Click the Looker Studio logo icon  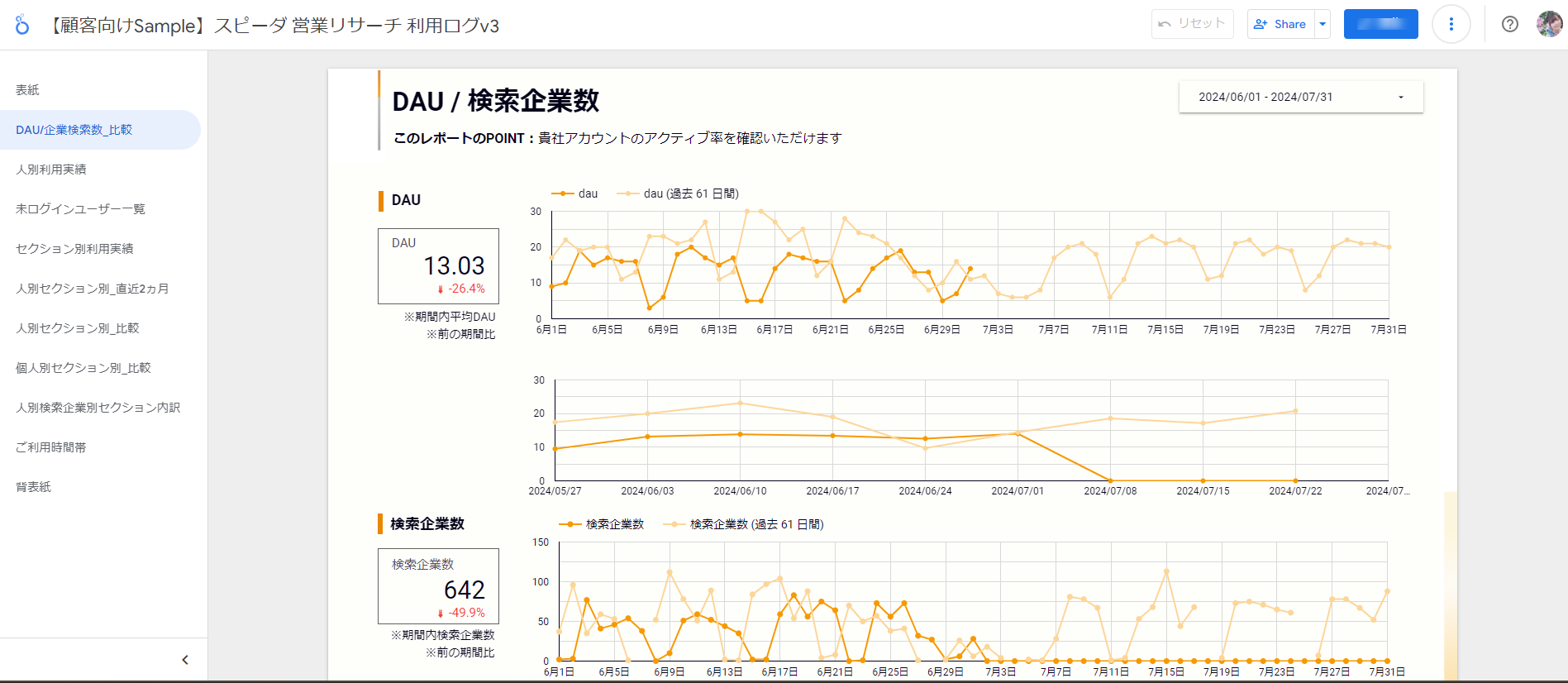click(x=22, y=25)
